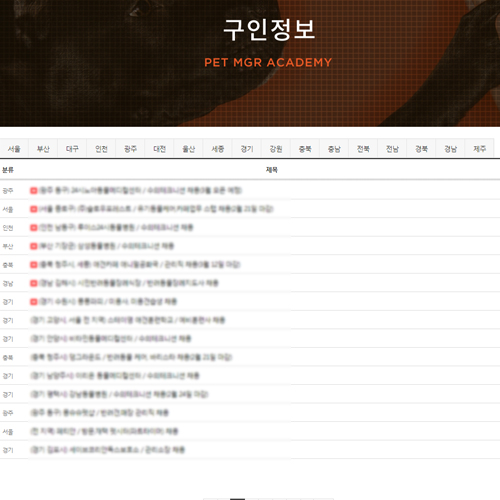Screen dimensions: 500x500
Task: Open the 인천 남동구 수의테크니션 job posting
Action: [116, 227]
